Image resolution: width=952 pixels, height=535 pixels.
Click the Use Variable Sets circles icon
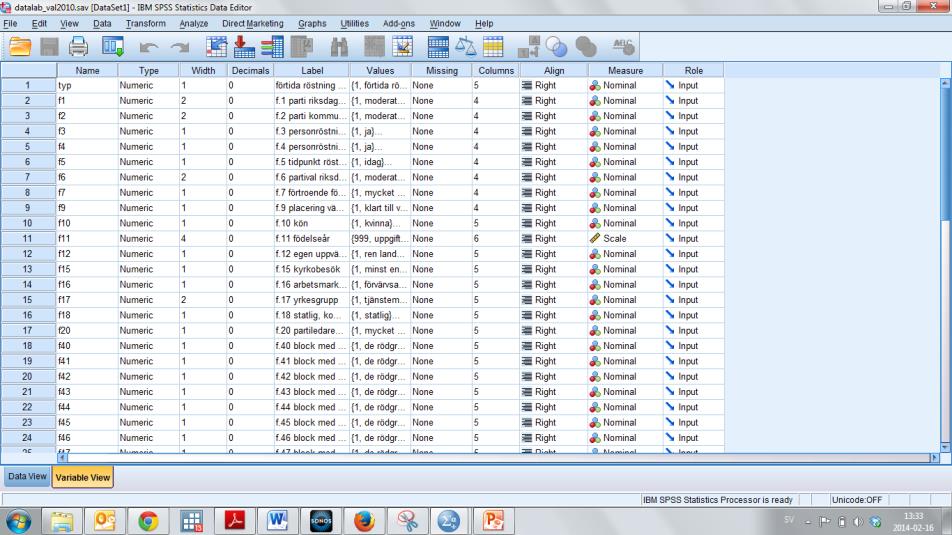pyautogui.click(x=556, y=47)
